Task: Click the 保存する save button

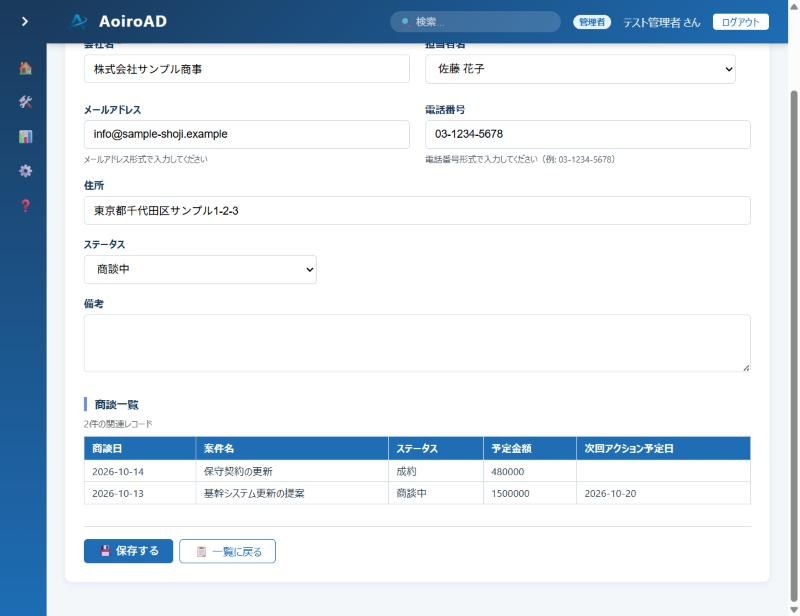Action: [129, 551]
